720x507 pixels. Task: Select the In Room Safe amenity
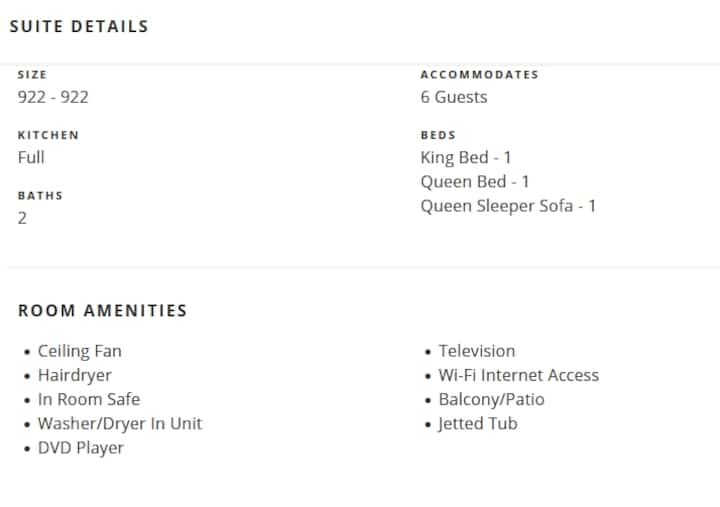tap(89, 399)
